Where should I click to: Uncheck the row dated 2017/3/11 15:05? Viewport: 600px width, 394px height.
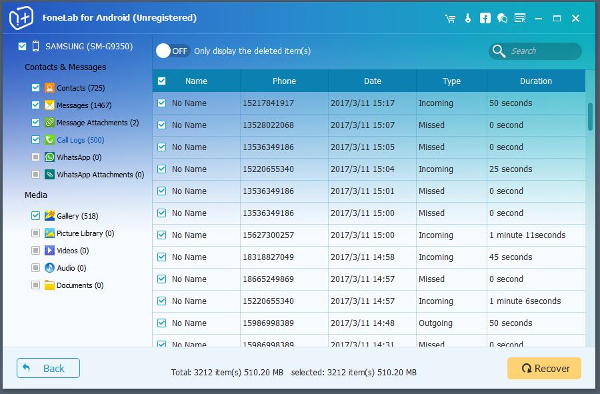click(x=161, y=147)
